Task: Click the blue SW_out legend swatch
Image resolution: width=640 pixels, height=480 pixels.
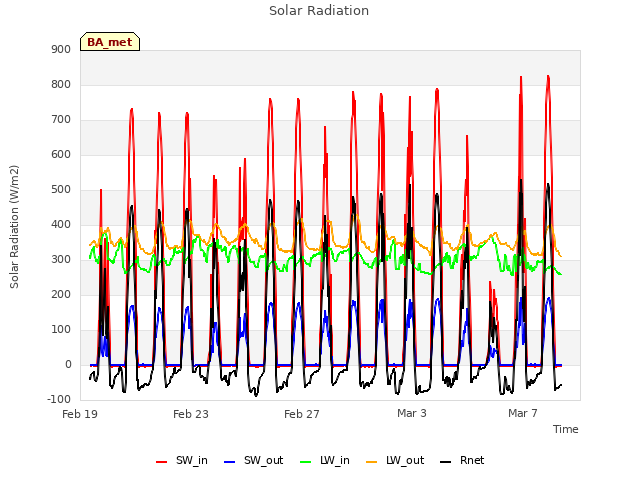Action: coord(230,462)
